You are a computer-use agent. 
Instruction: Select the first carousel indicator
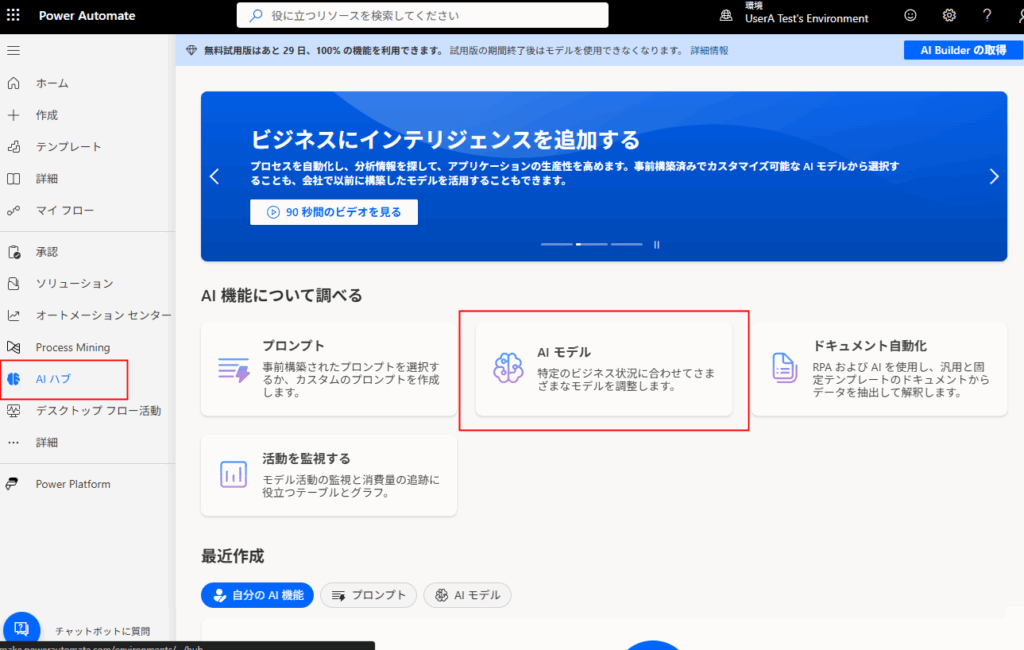556,244
